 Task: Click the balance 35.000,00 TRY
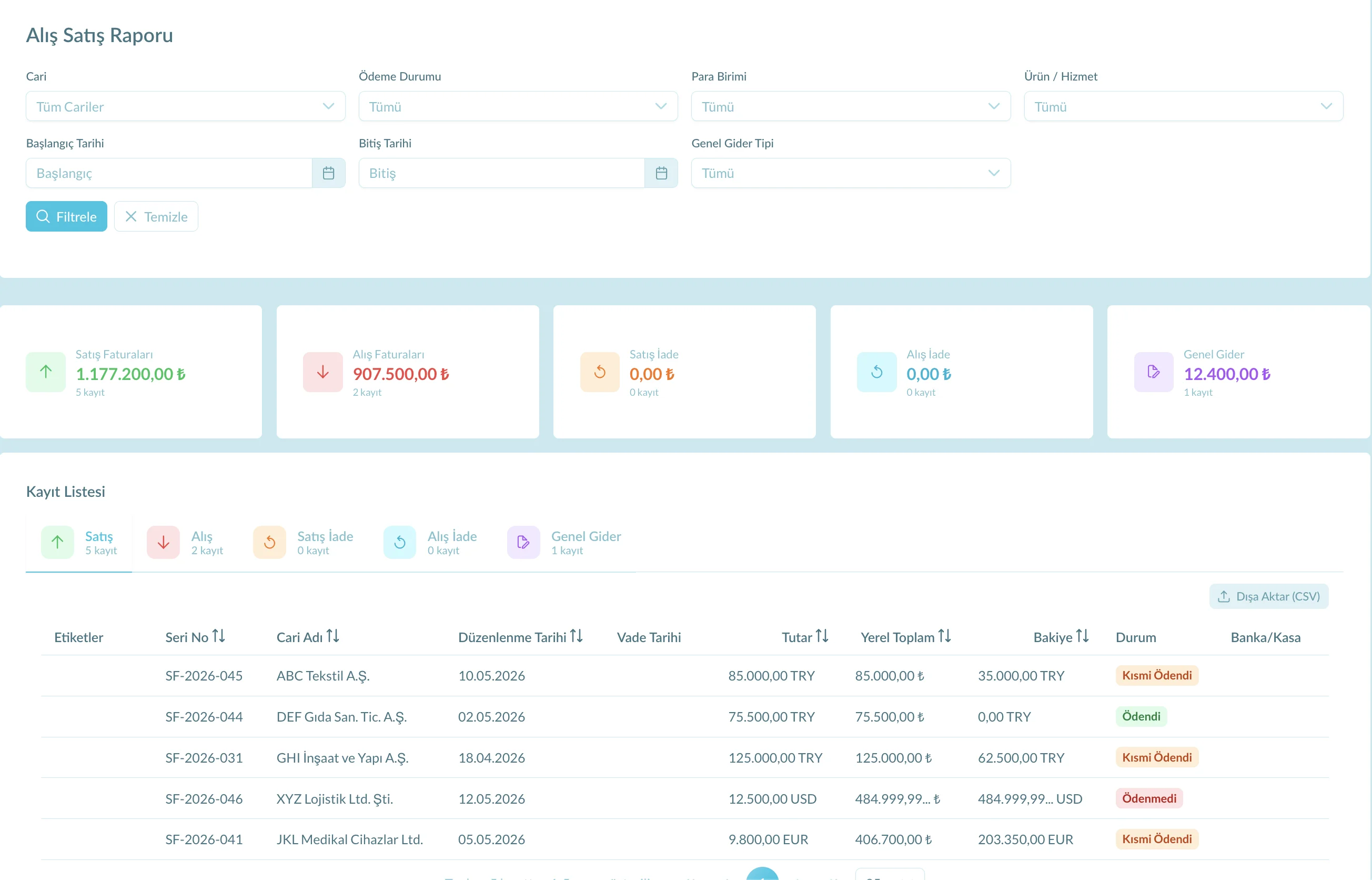(x=1021, y=675)
